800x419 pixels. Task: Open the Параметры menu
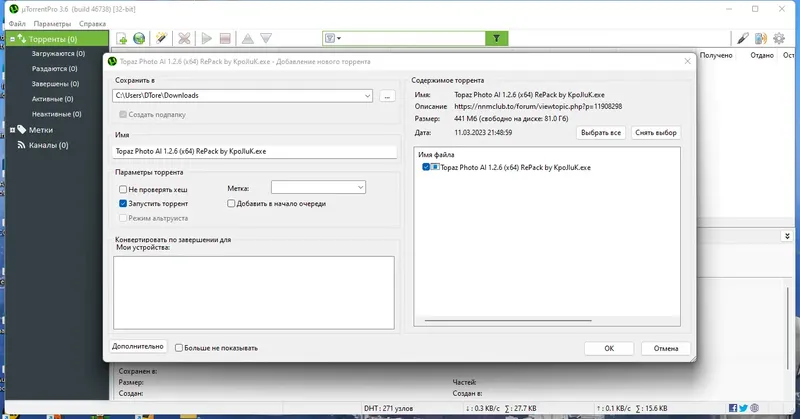click(52, 23)
